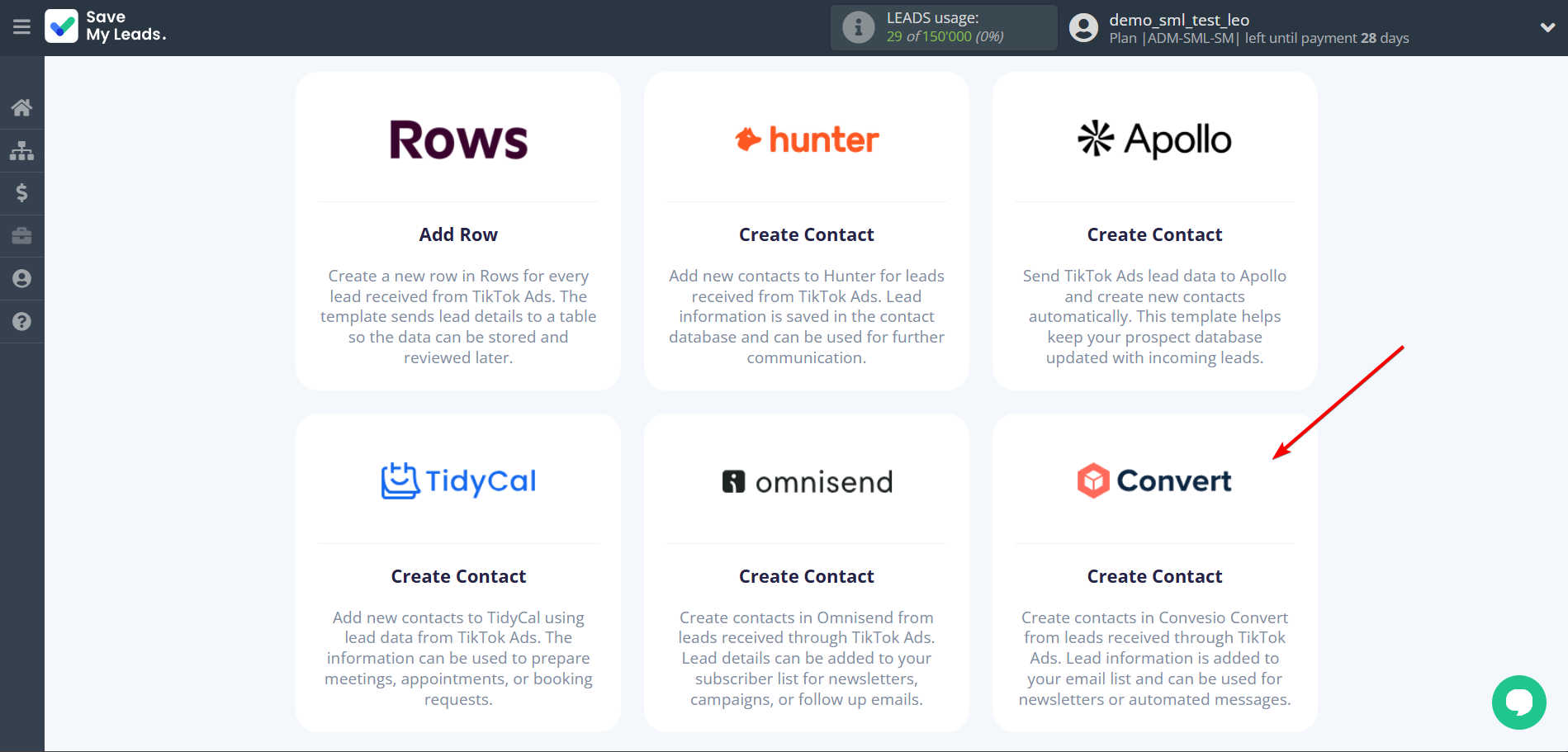The image size is (1568, 752).
Task: Open the user profile sidebar icon
Action: point(22,279)
